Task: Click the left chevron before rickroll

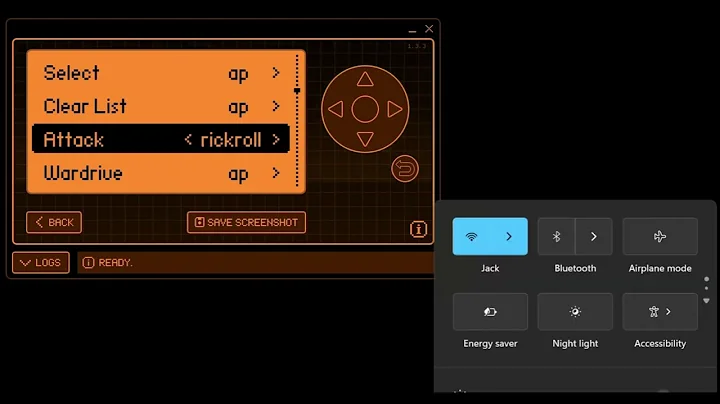Action: click(188, 140)
